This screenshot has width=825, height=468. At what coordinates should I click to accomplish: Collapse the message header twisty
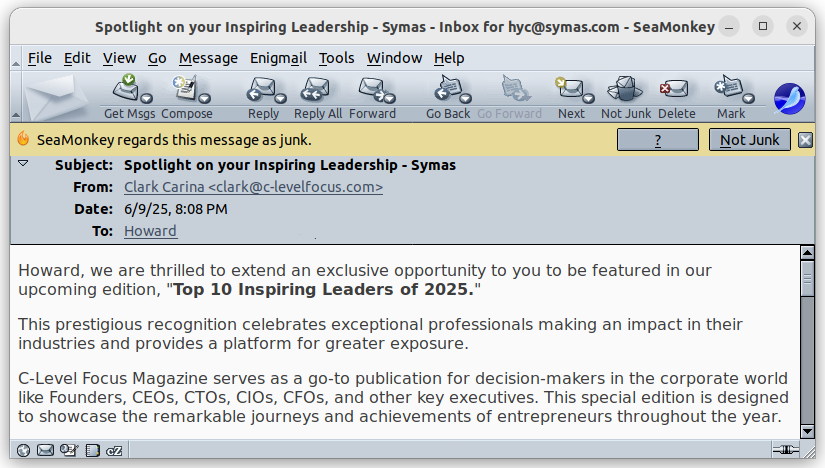point(23,164)
